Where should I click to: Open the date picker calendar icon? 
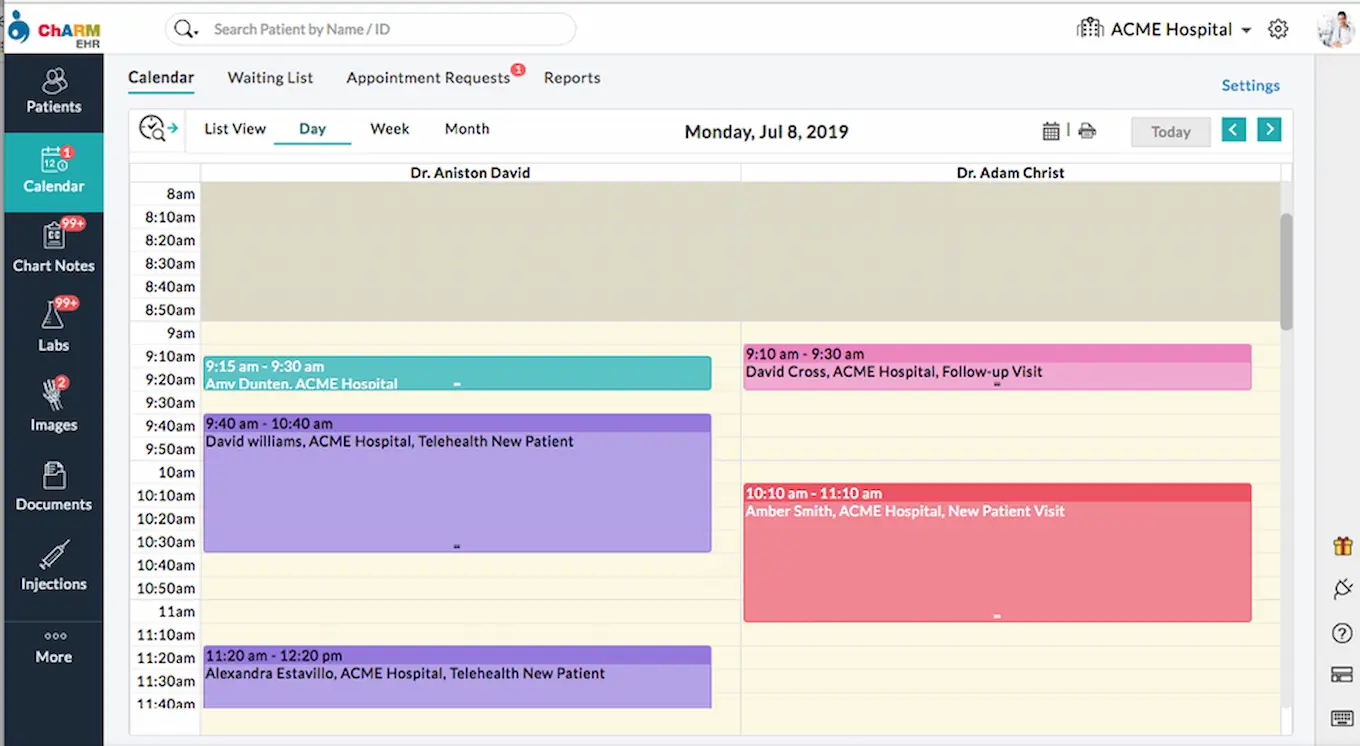(x=1051, y=131)
